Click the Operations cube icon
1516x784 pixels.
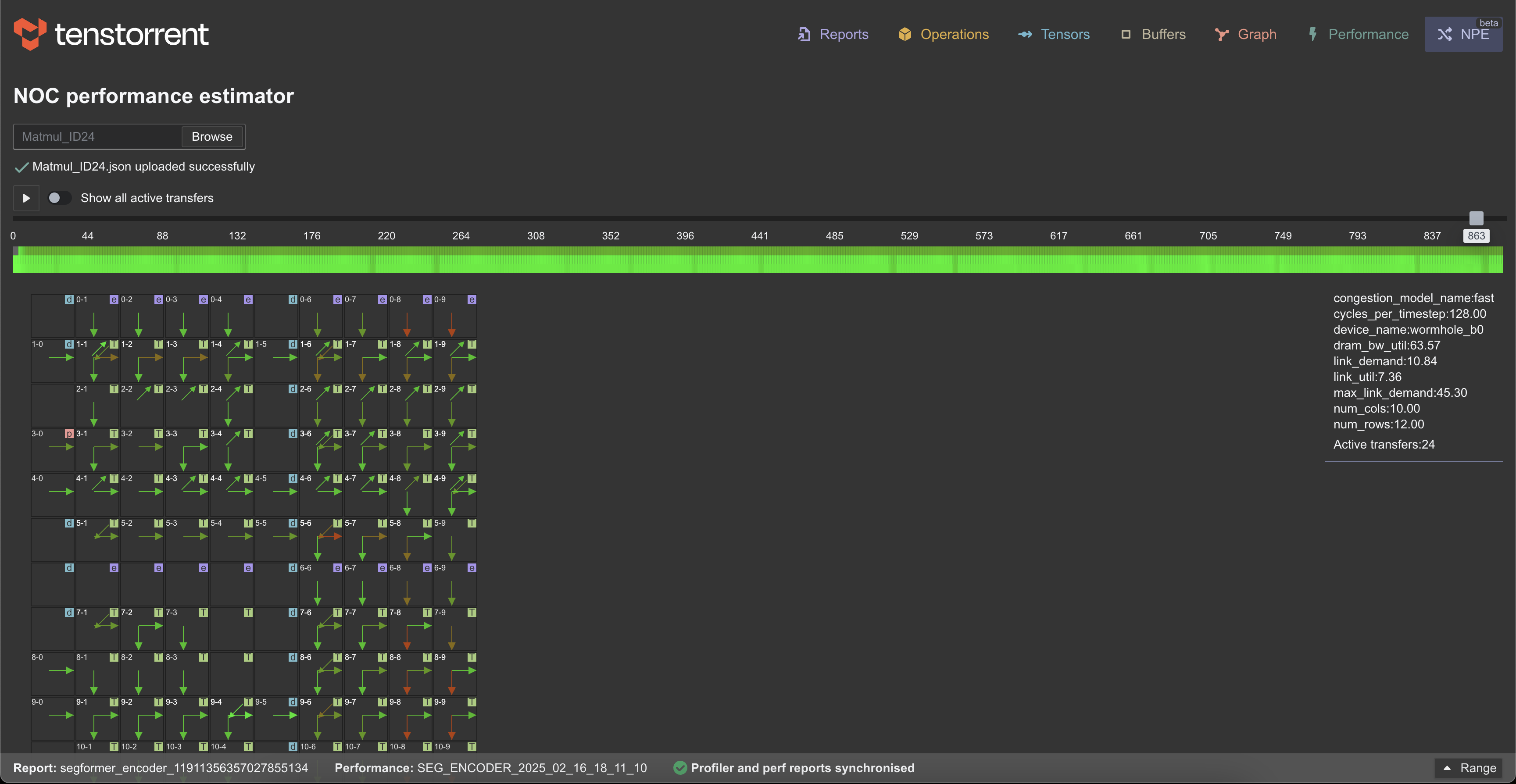pos(904,34)
